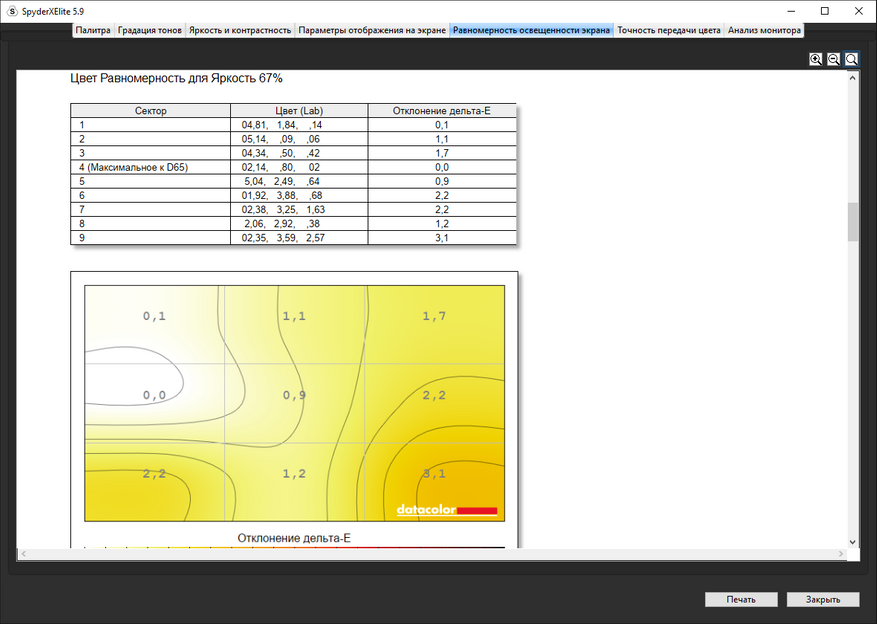Image resolution: width=877 pixels, height=624 pixels.
Task: Minimize the SpyderXElite window
Action: click(x=791, y=11)
